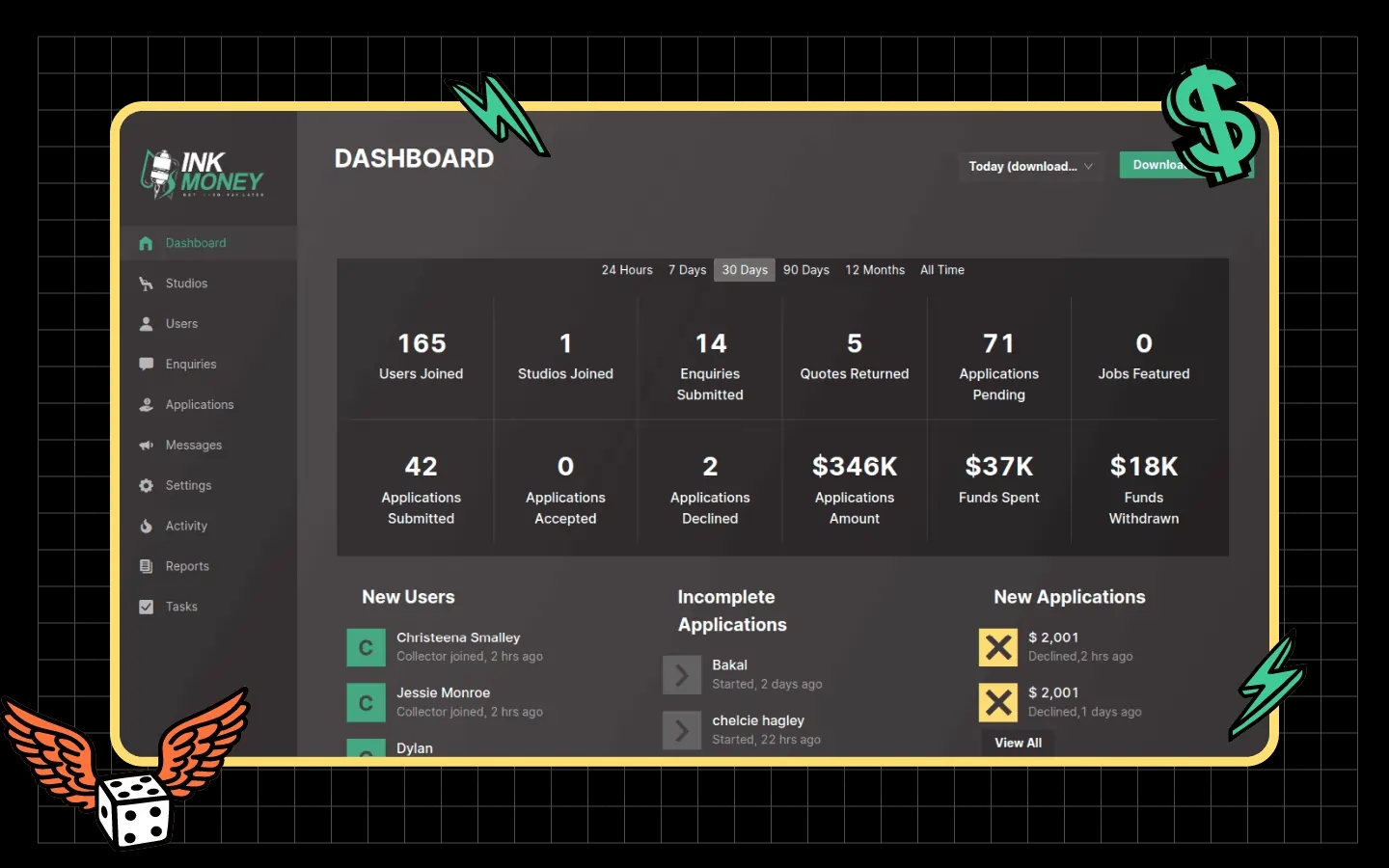Open the Reports page
Screen dimensions: 1389x868
pyautogui.click(x=187, y=567)
